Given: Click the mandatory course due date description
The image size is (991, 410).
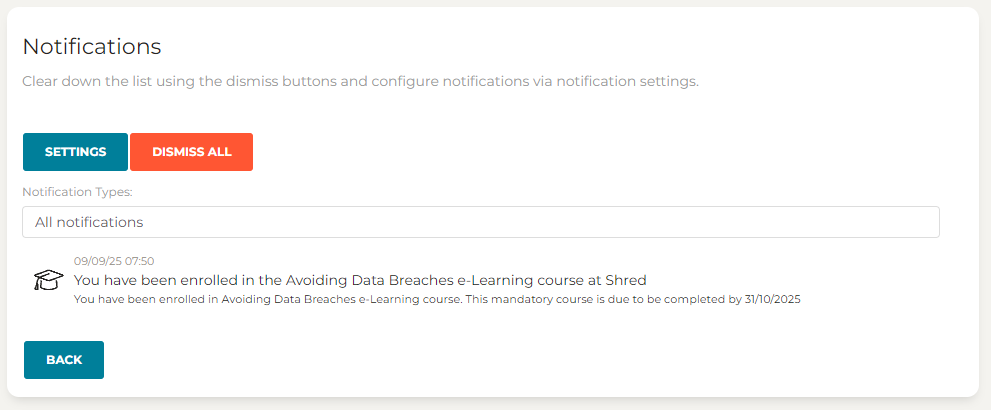Looking at the screenshot, I should 437,298.
